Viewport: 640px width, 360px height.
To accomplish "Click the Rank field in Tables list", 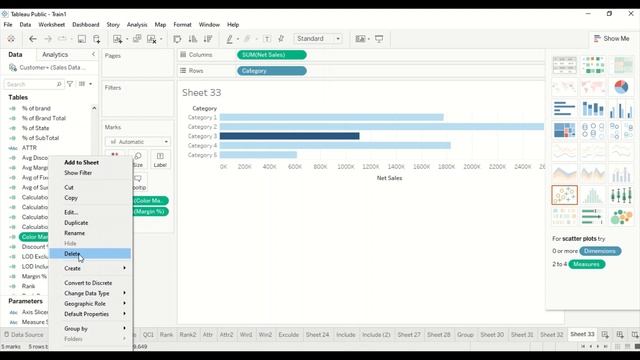I will [x=28, y=286].
